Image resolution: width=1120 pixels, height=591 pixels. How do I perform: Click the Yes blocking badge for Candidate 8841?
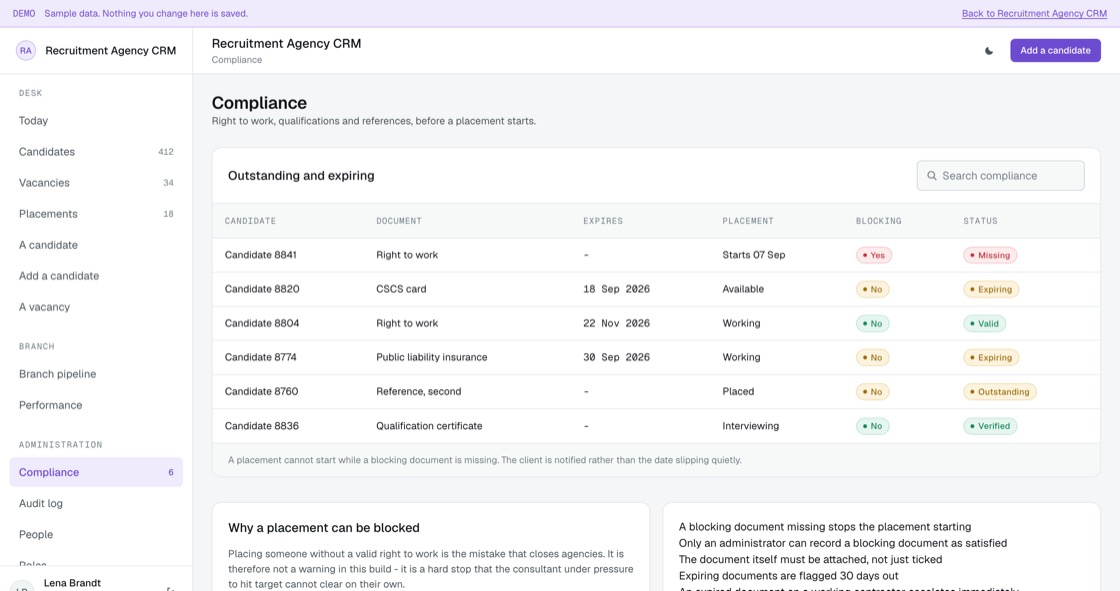click(x=874, y=255)
